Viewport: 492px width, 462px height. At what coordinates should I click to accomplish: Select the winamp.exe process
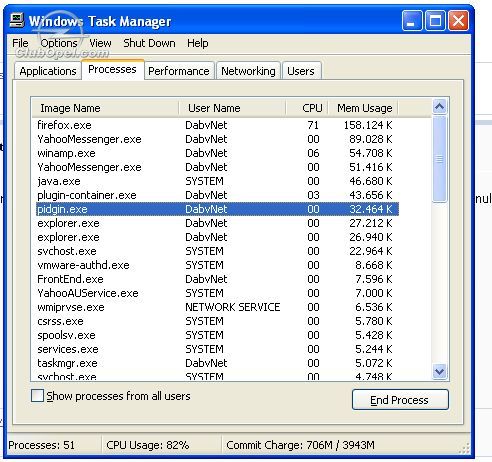[x=217, y=153]
